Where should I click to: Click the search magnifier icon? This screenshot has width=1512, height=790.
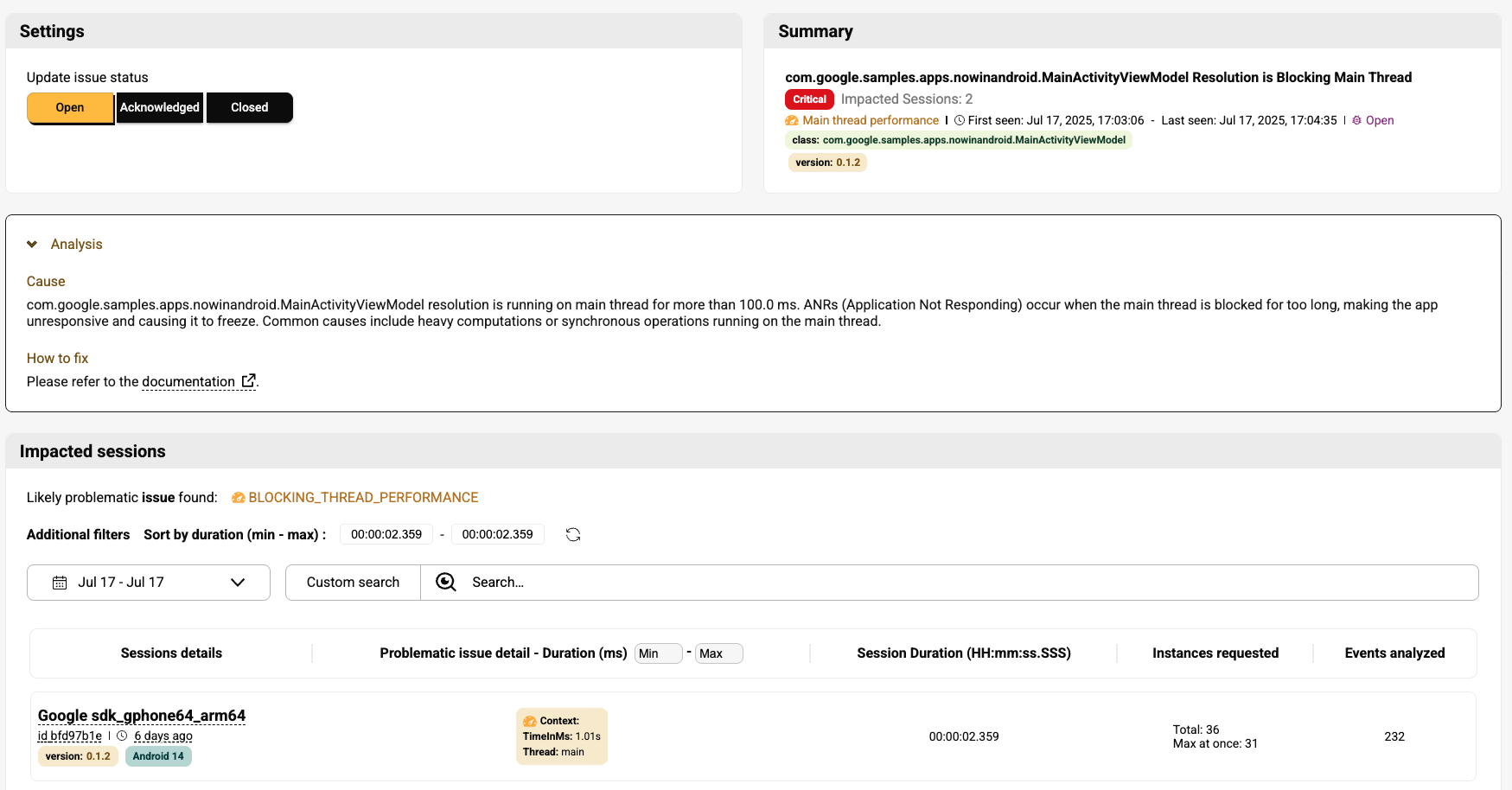pos(445,583)
